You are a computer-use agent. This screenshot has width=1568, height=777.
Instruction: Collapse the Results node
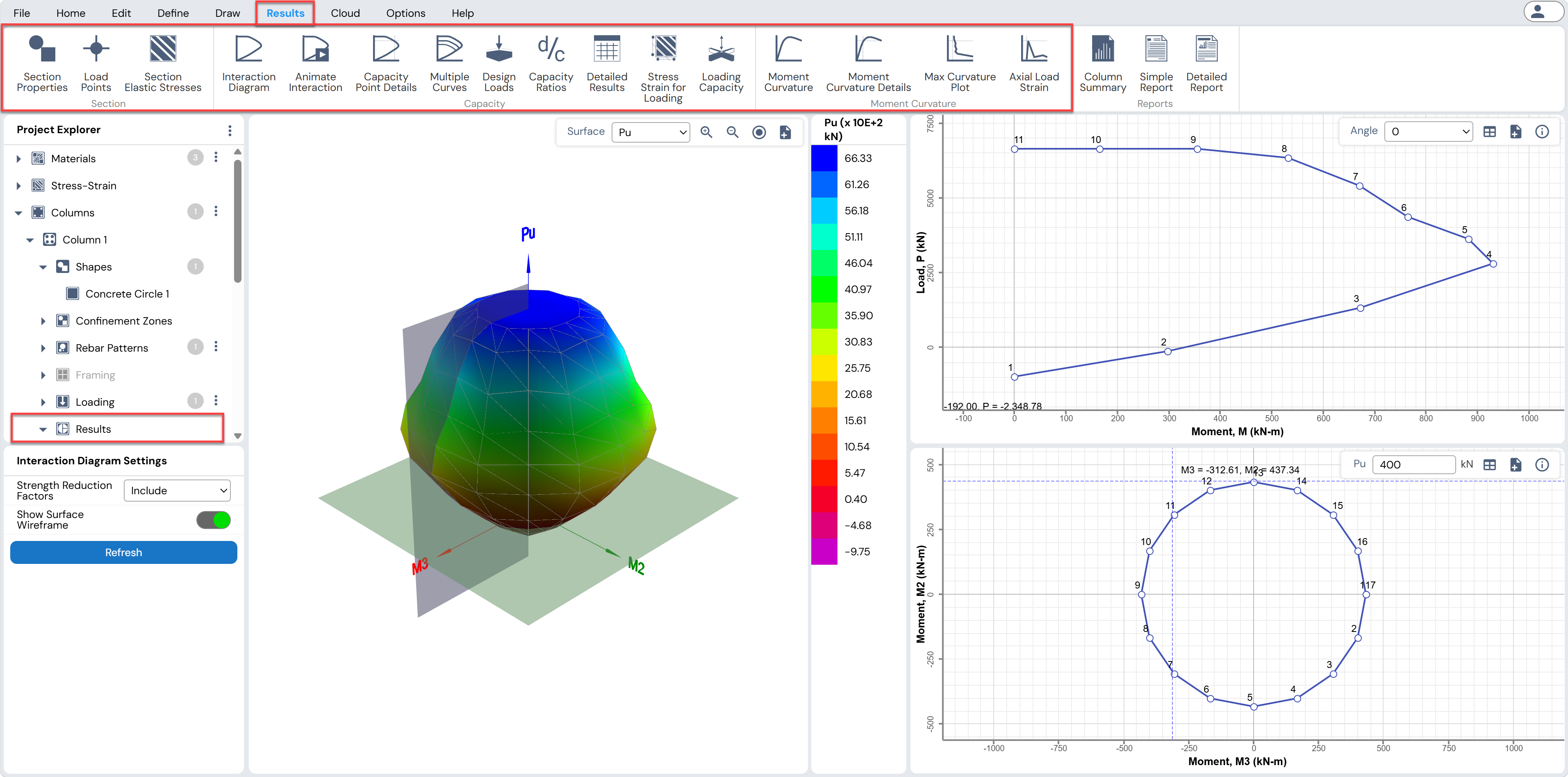click(43, 429)
